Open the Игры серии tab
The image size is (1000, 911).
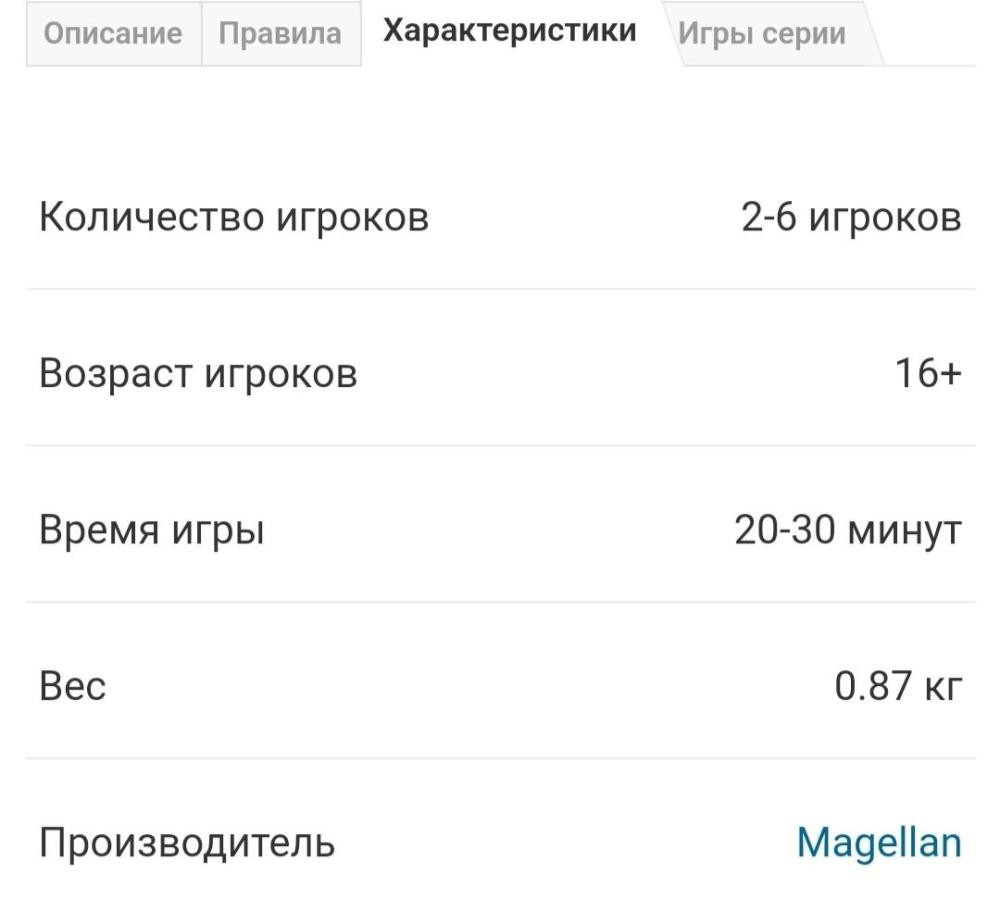coord(762,34)
